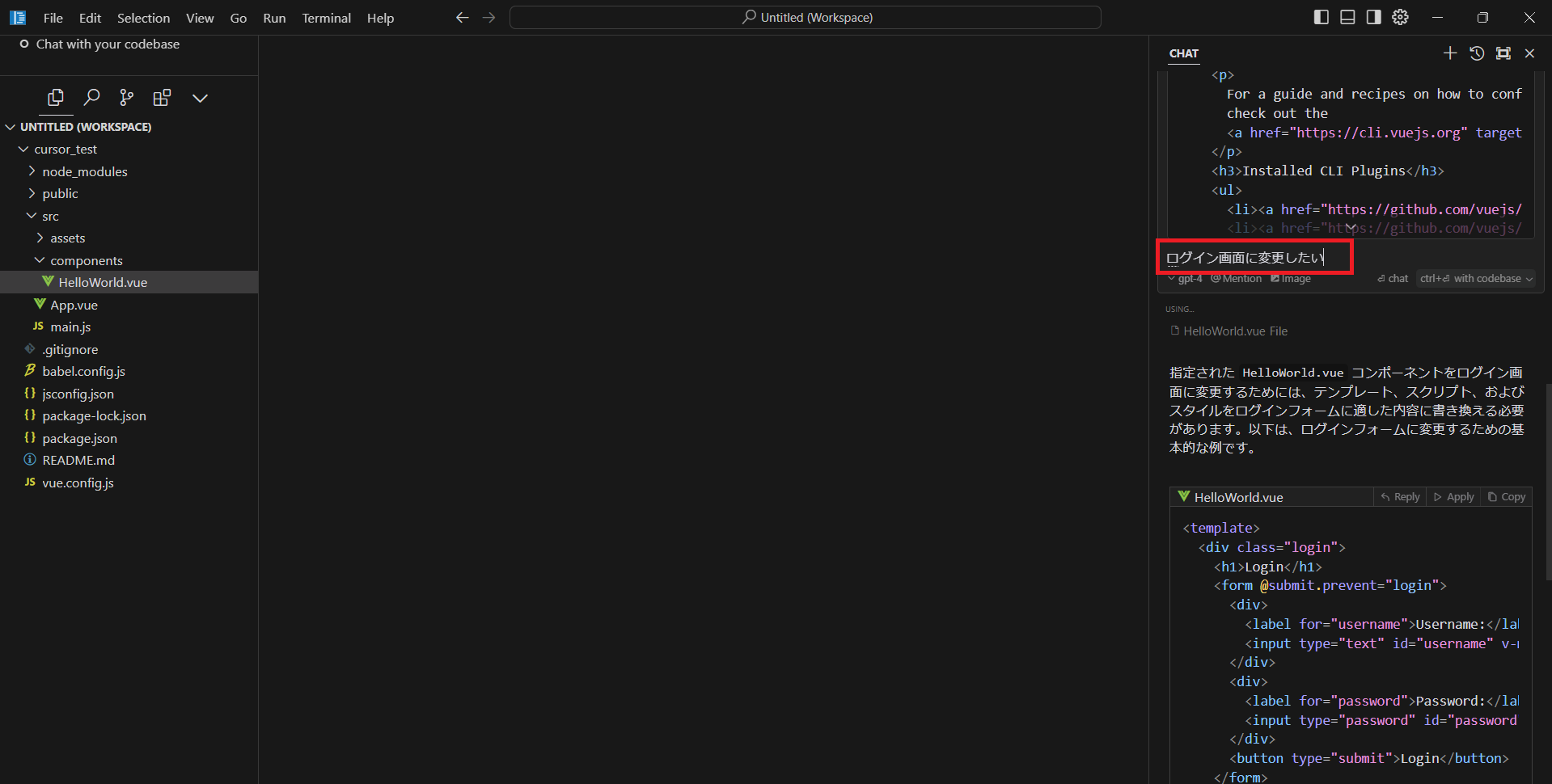1552x784 pixels.
Task: Click Apply on HelloWorld.vue code block
Action: (1454, 497)
